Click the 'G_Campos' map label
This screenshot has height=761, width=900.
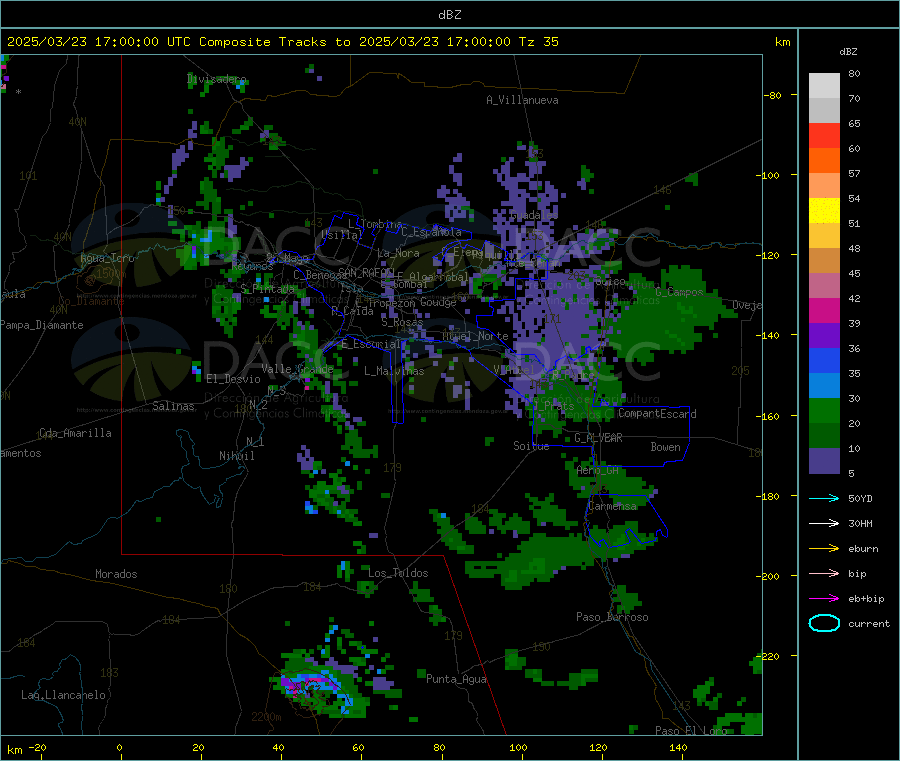point(679,292)
